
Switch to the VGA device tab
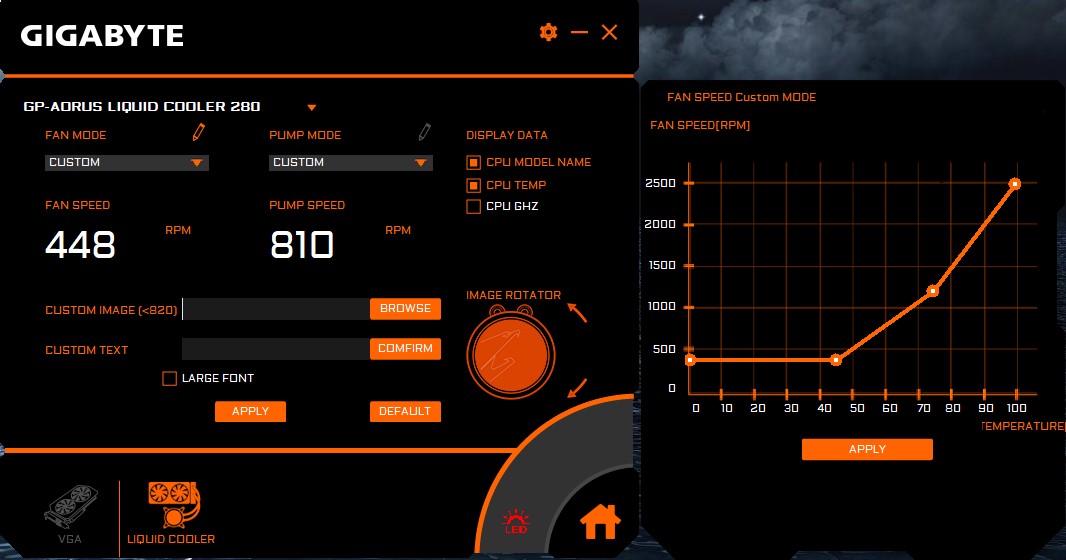click(70, 515)
